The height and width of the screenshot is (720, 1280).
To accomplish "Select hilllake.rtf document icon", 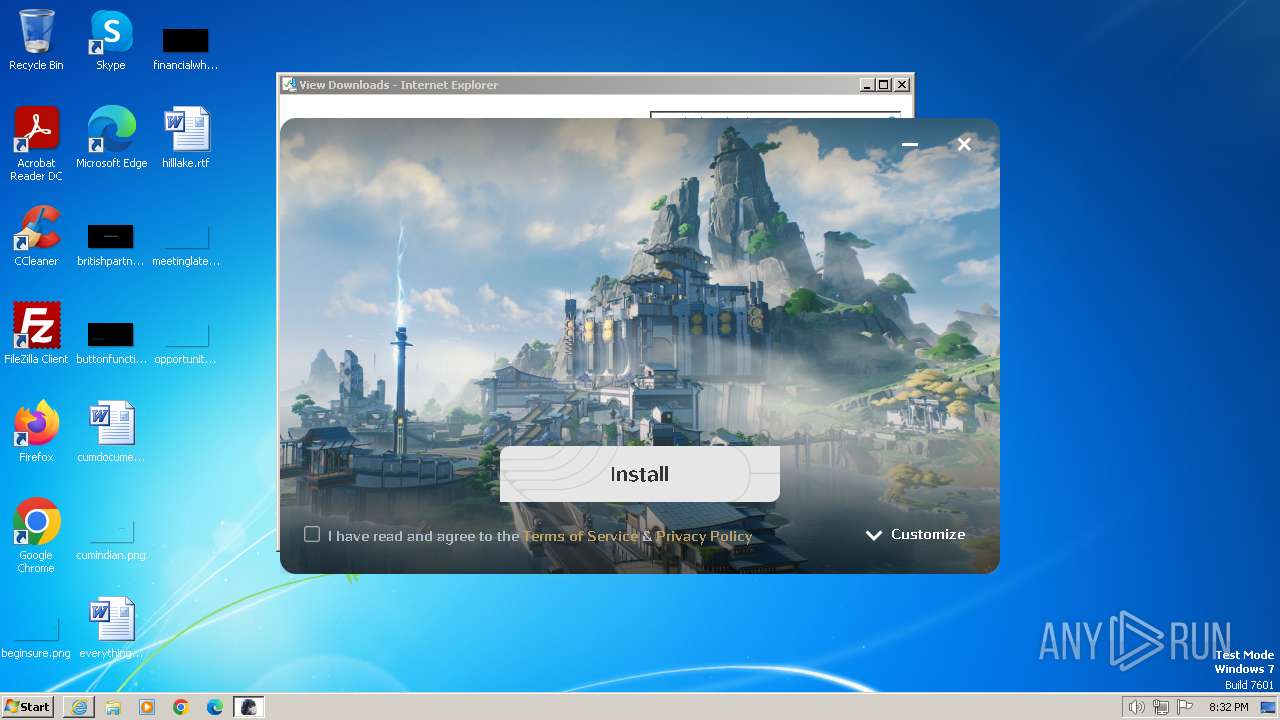I will pyautogui.click(x=186, y=138).
